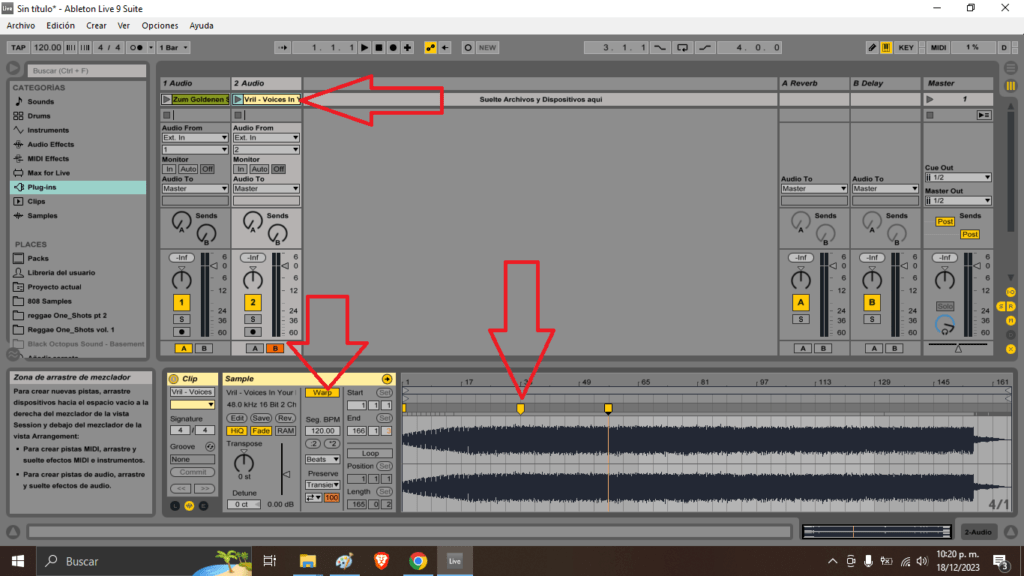Open the Crear menu
This screenshot has height=576, width=1024.
(97, 25)
